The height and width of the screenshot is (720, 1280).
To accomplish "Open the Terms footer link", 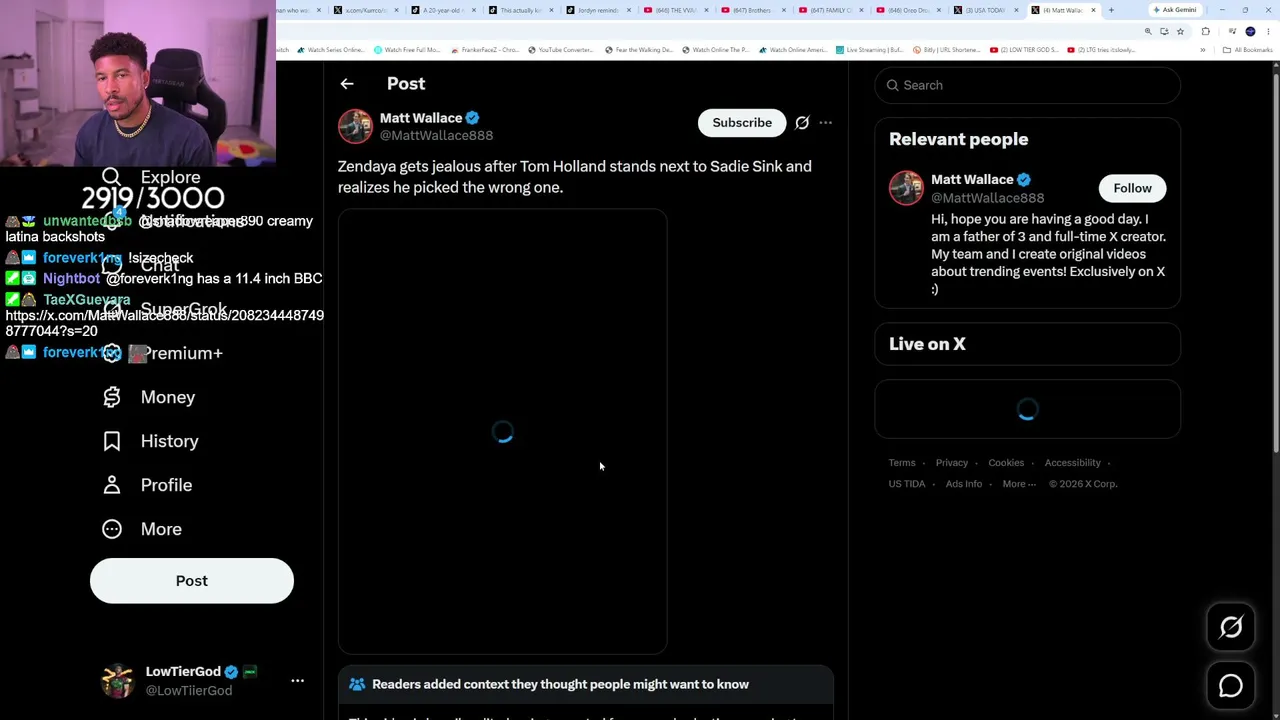I will point(902,463).
